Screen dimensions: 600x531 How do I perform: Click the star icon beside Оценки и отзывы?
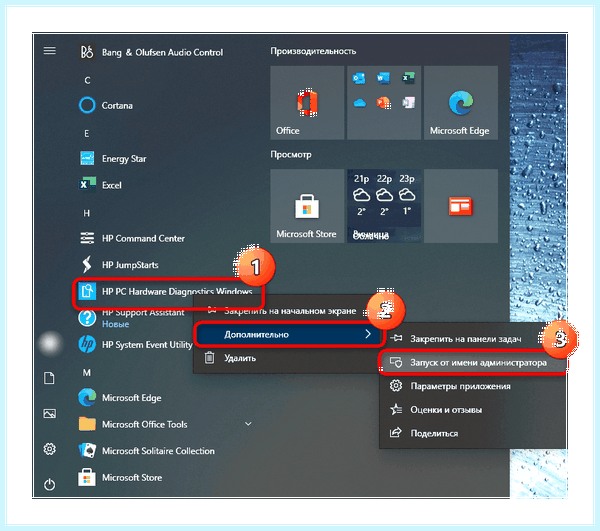pos(396,409)
